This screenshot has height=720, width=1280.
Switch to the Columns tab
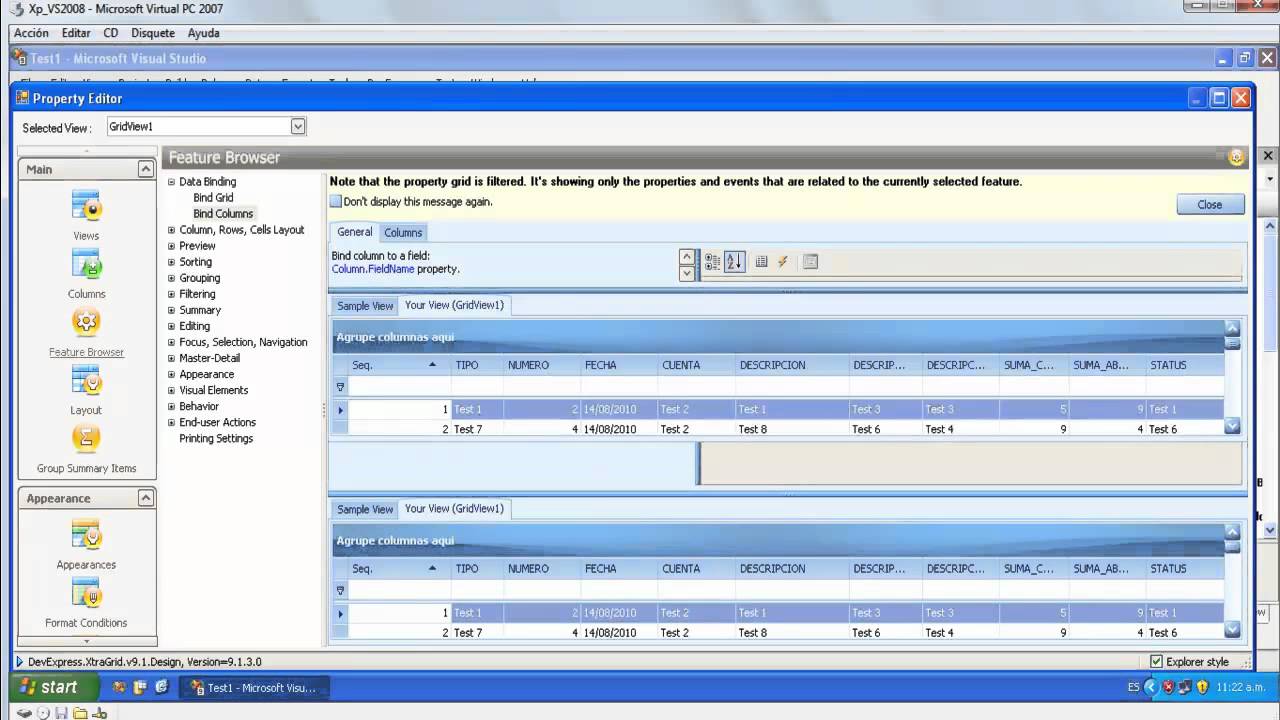[403, 232]
